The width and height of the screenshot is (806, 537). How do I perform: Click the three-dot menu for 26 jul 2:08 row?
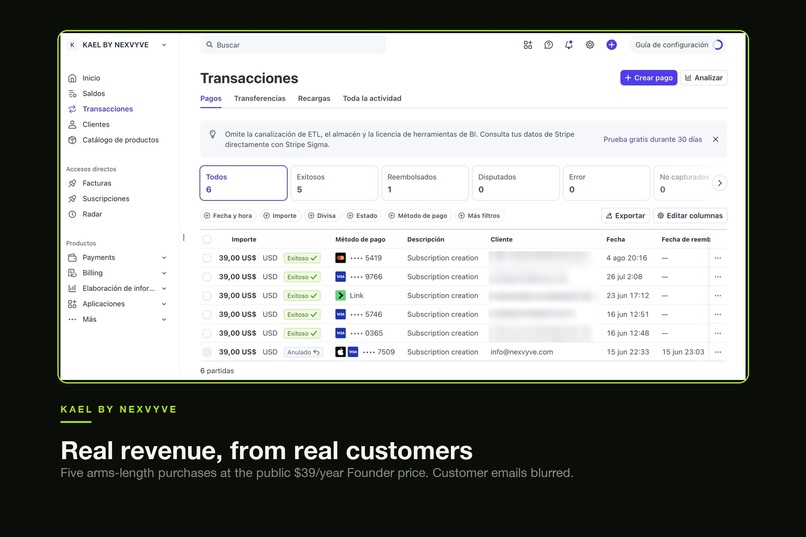coord(718,276)
